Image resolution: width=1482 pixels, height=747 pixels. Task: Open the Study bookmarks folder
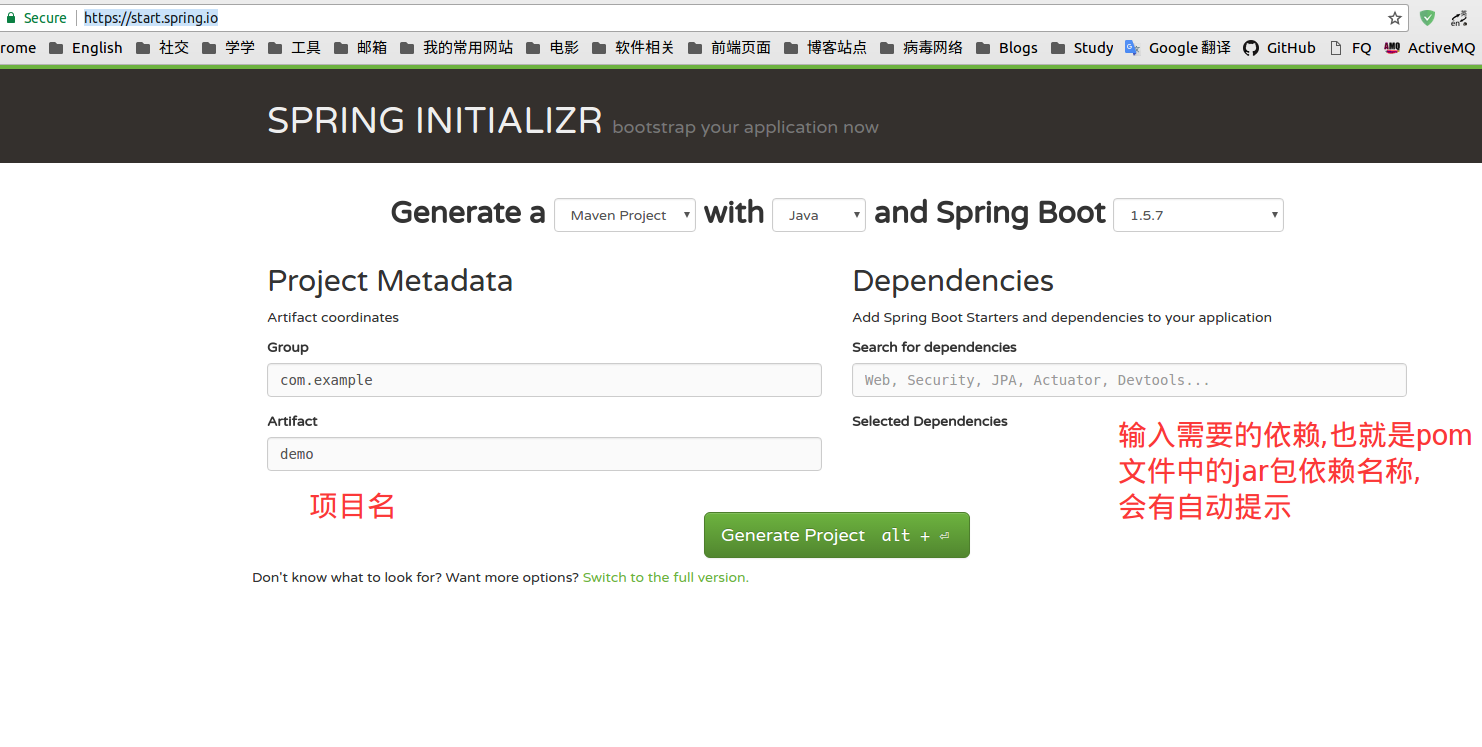coord(1082,48)
